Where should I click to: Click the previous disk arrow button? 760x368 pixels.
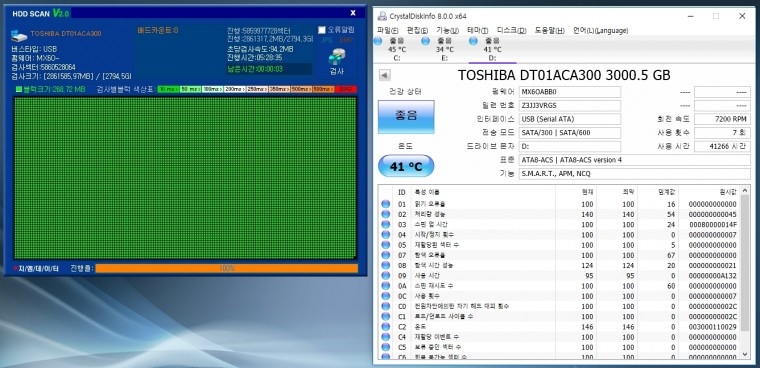point(385,75)
